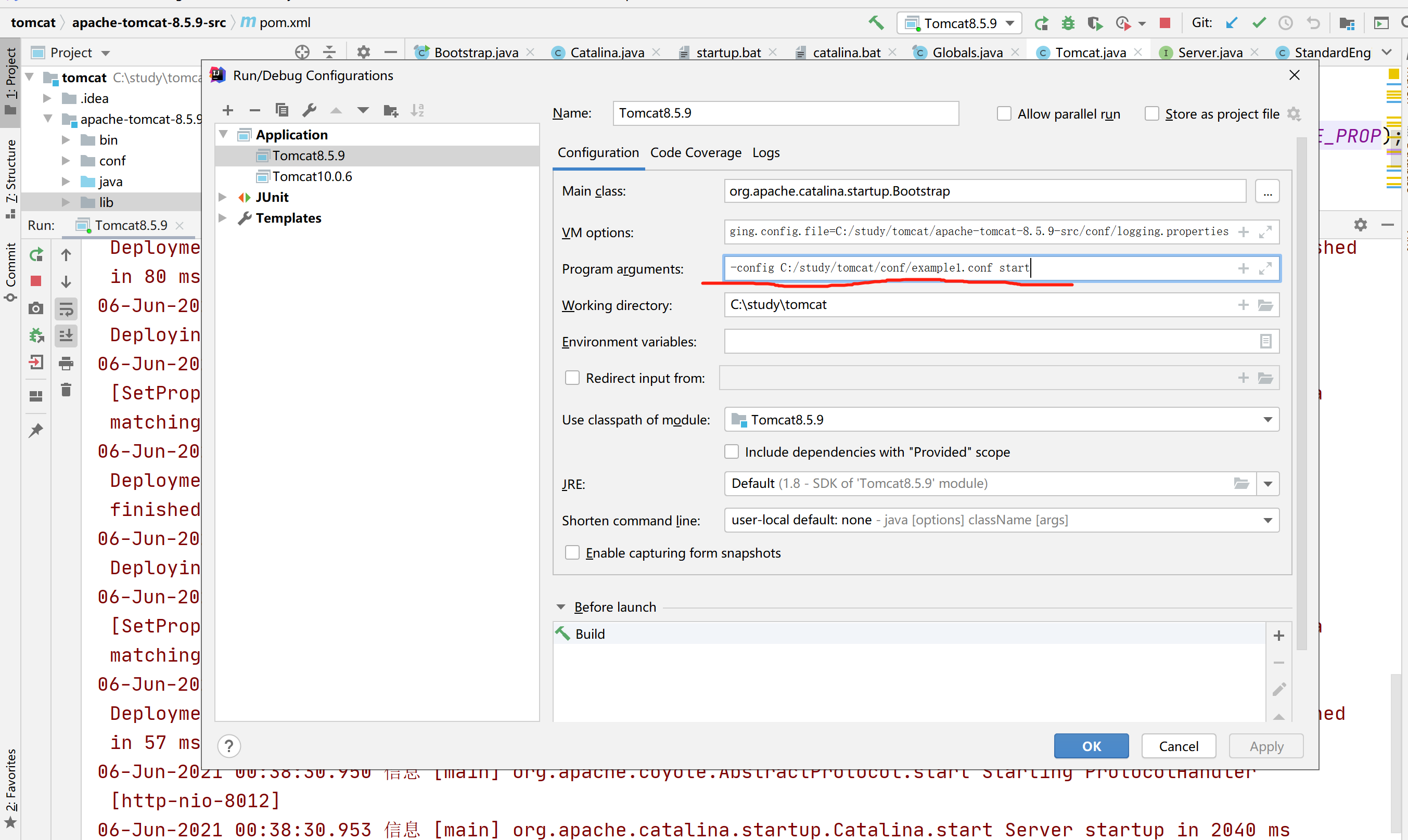Browse for working directory folder icon
Screen dimensions: 1408x840
click(1265, 305)
